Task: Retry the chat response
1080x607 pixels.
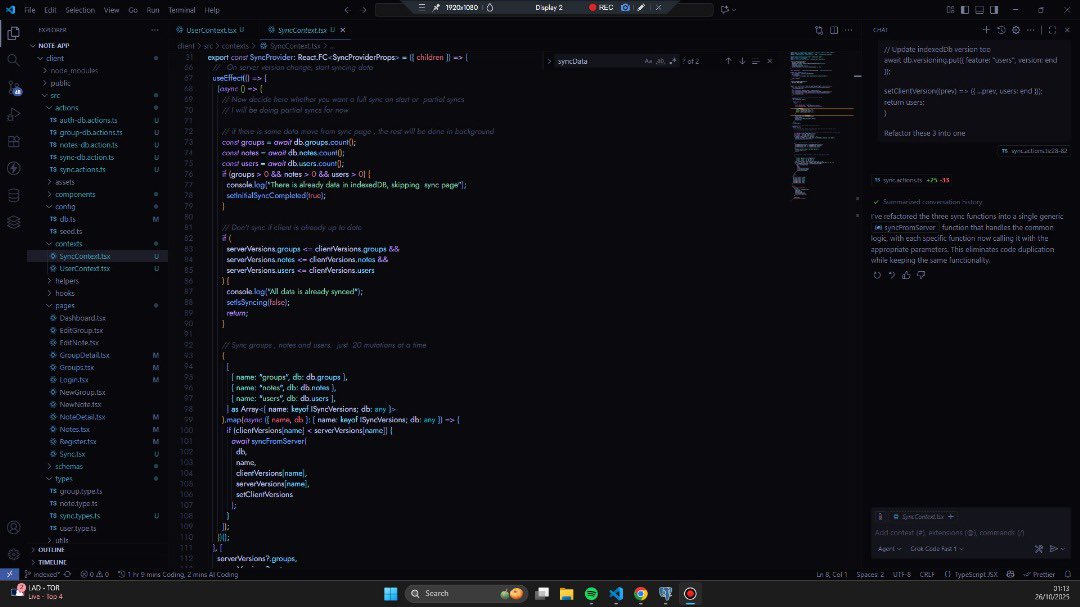Action: [877, 275]
